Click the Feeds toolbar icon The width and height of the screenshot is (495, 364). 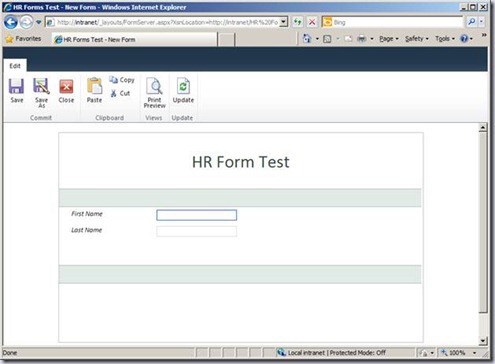coord(327,39)
